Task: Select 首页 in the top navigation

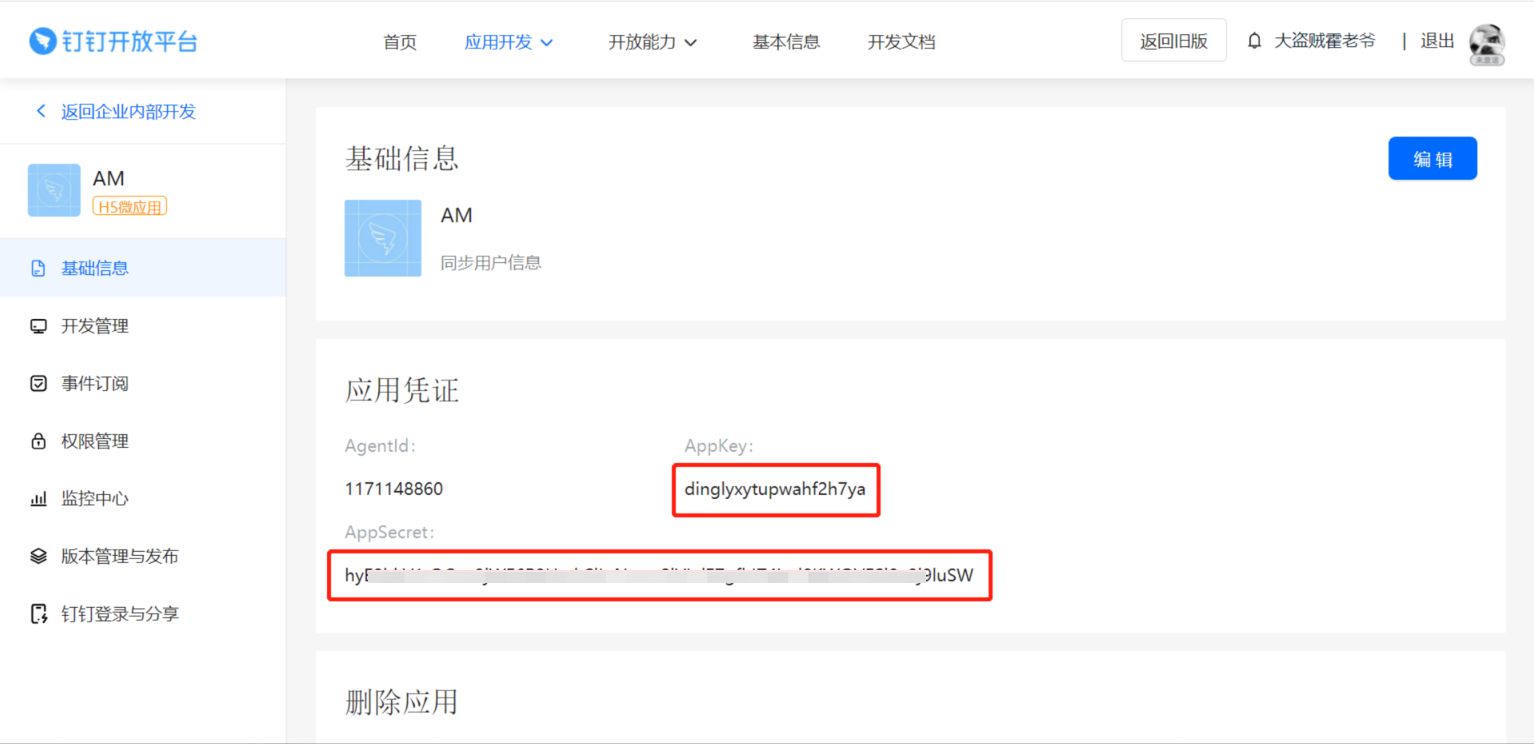Action: pyautogui.click(x=398, y=42)
